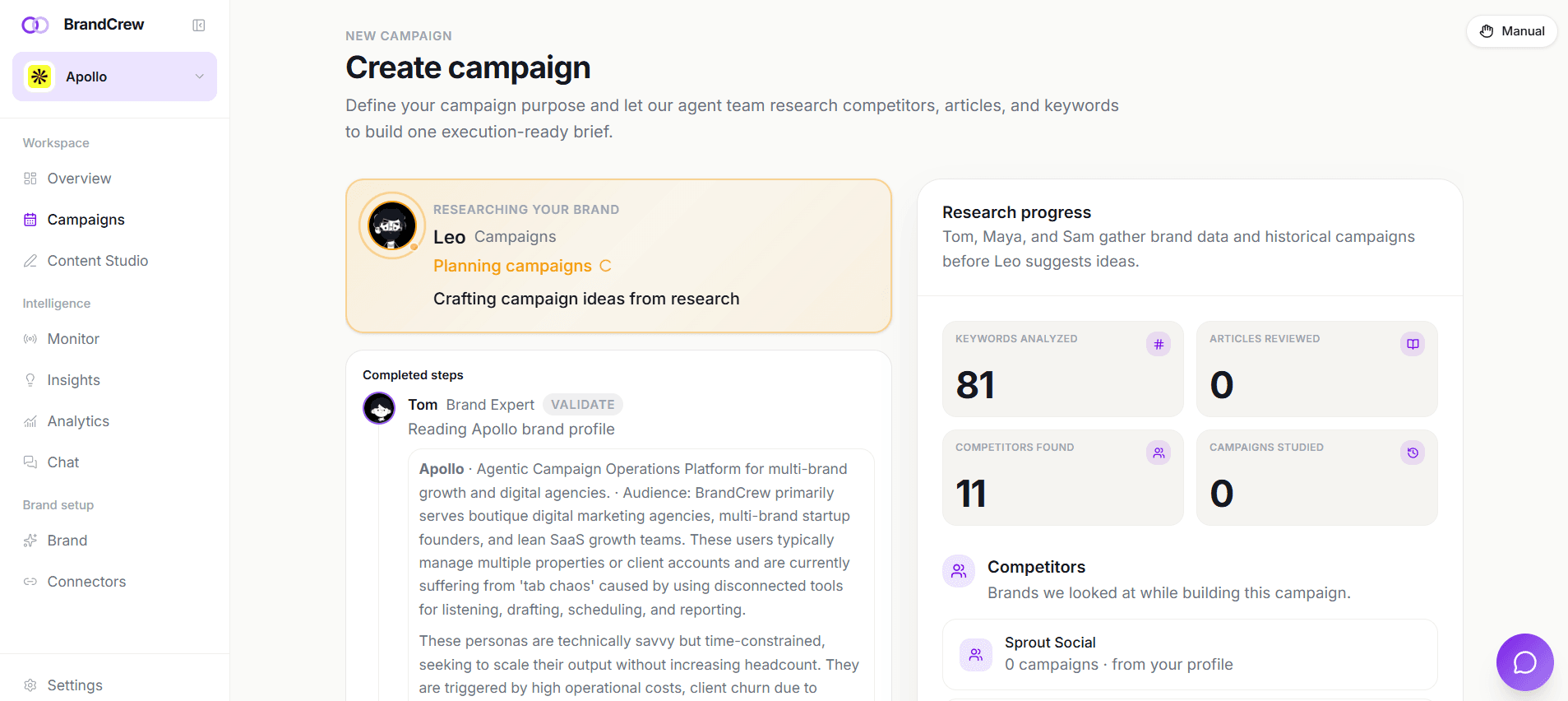Click the Planning campaigns loading spinner

[x=605, y=266]
